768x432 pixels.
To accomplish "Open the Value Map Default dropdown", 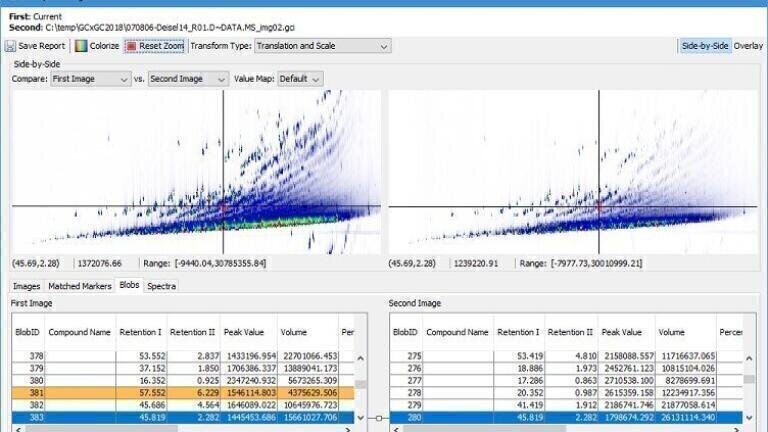I will (x=300, y=79).
